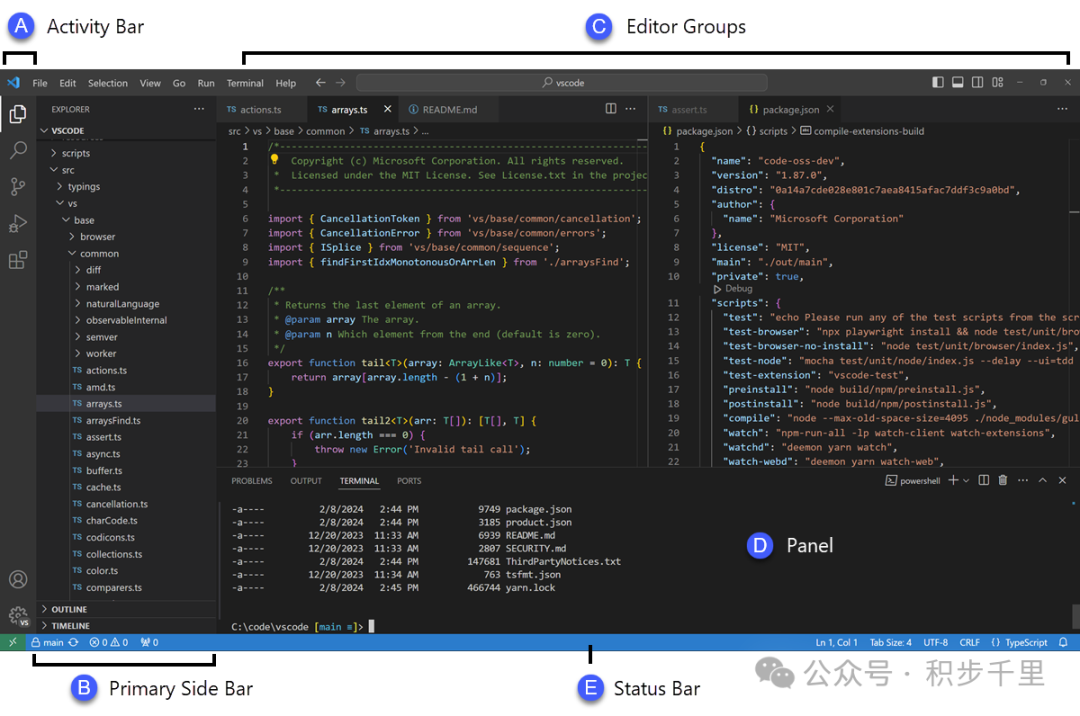Open More Actions for right editor group
Viewport: 1080px width, 716px height.
click(x=1062, y=109)
